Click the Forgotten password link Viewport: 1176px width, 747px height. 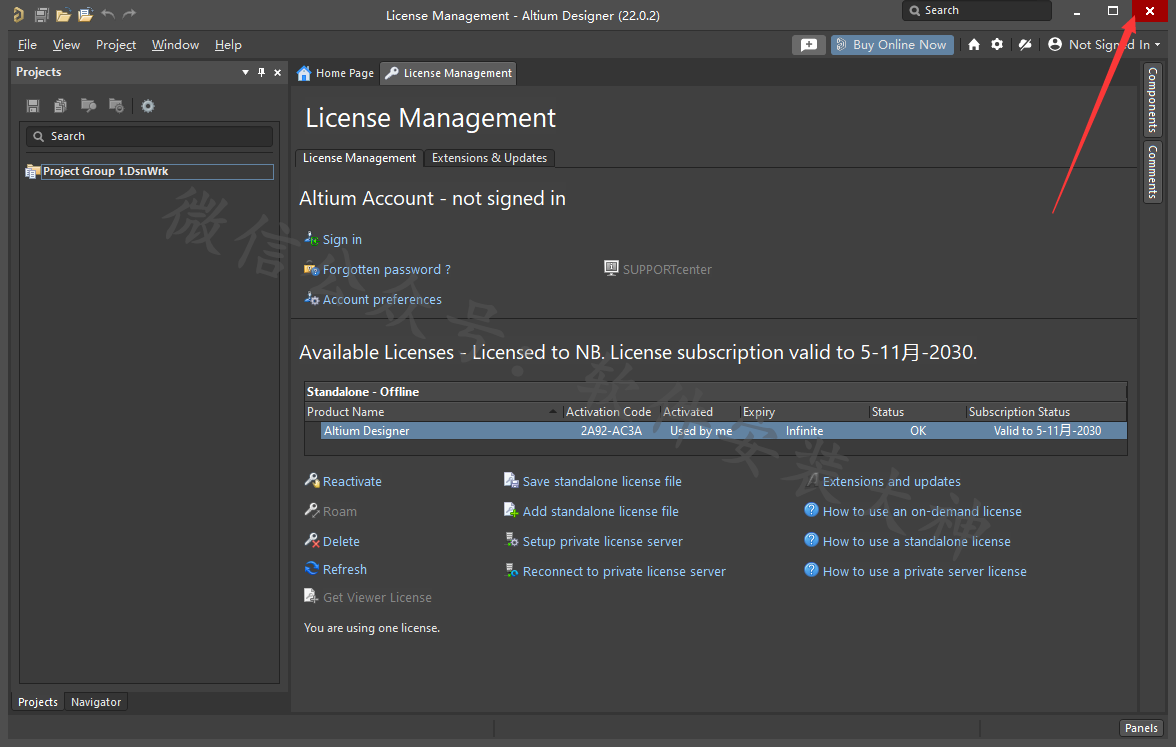386,269
